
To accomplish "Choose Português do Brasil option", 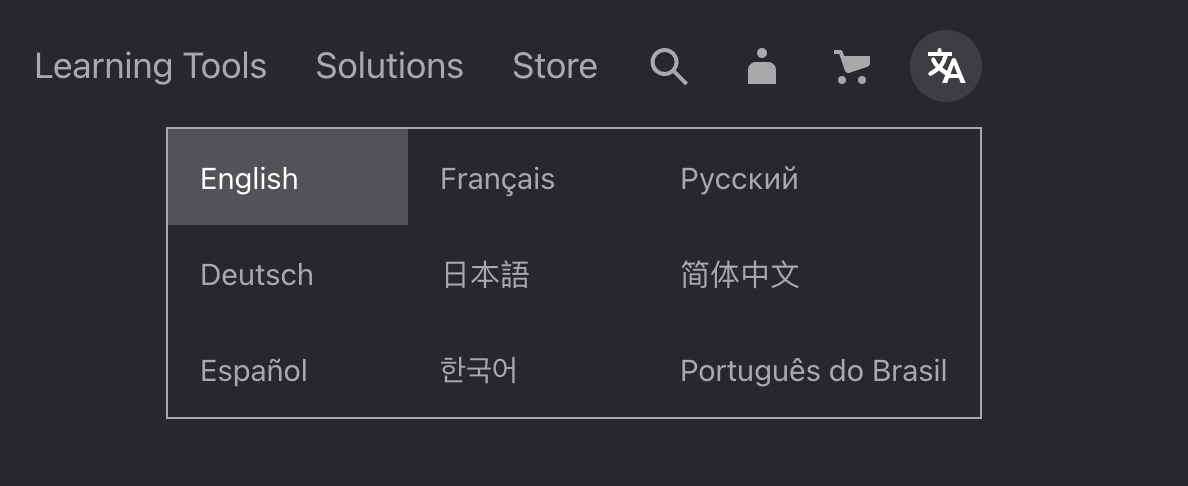I will pos(814,370).
